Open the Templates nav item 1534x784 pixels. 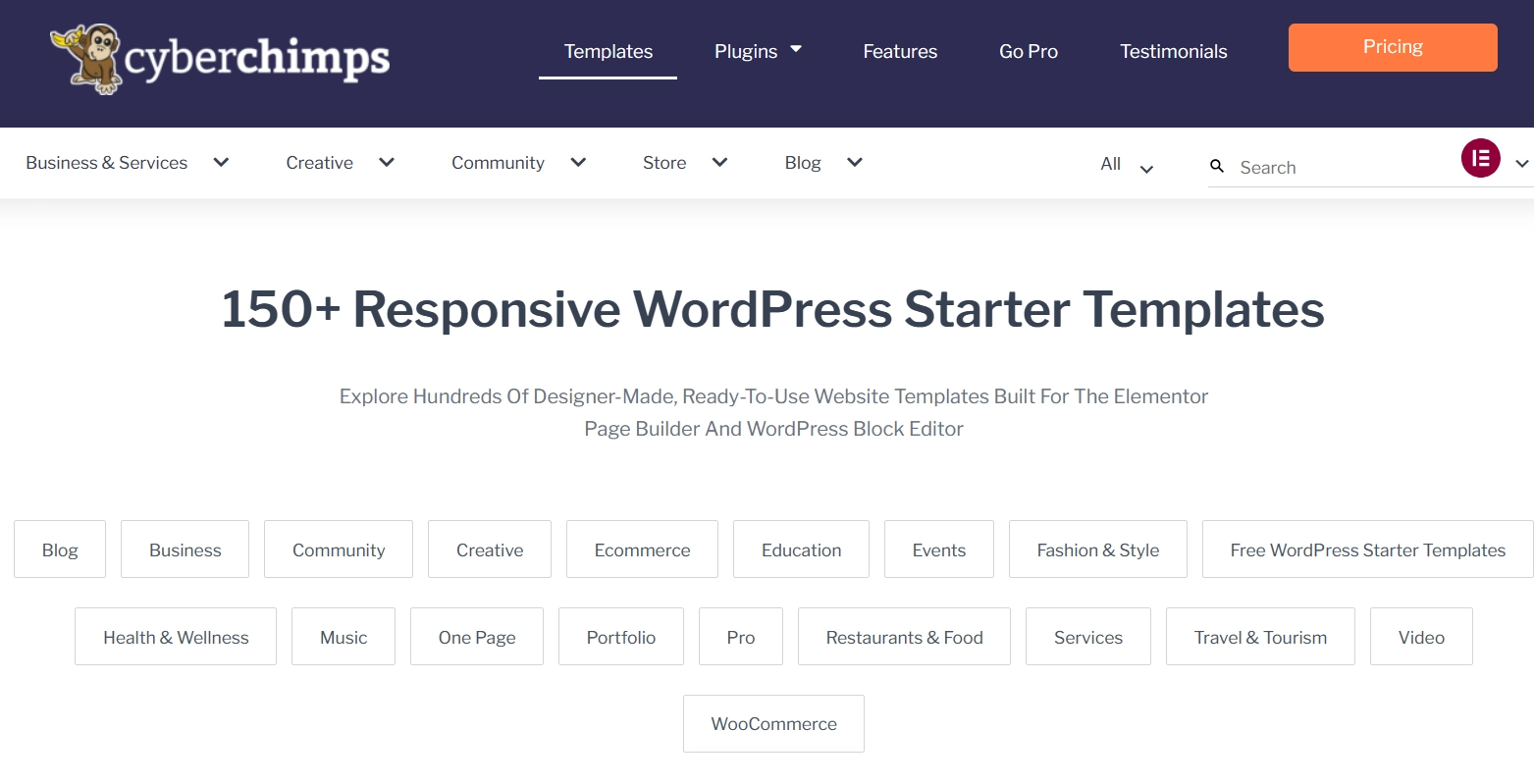(x=608, y=51)
